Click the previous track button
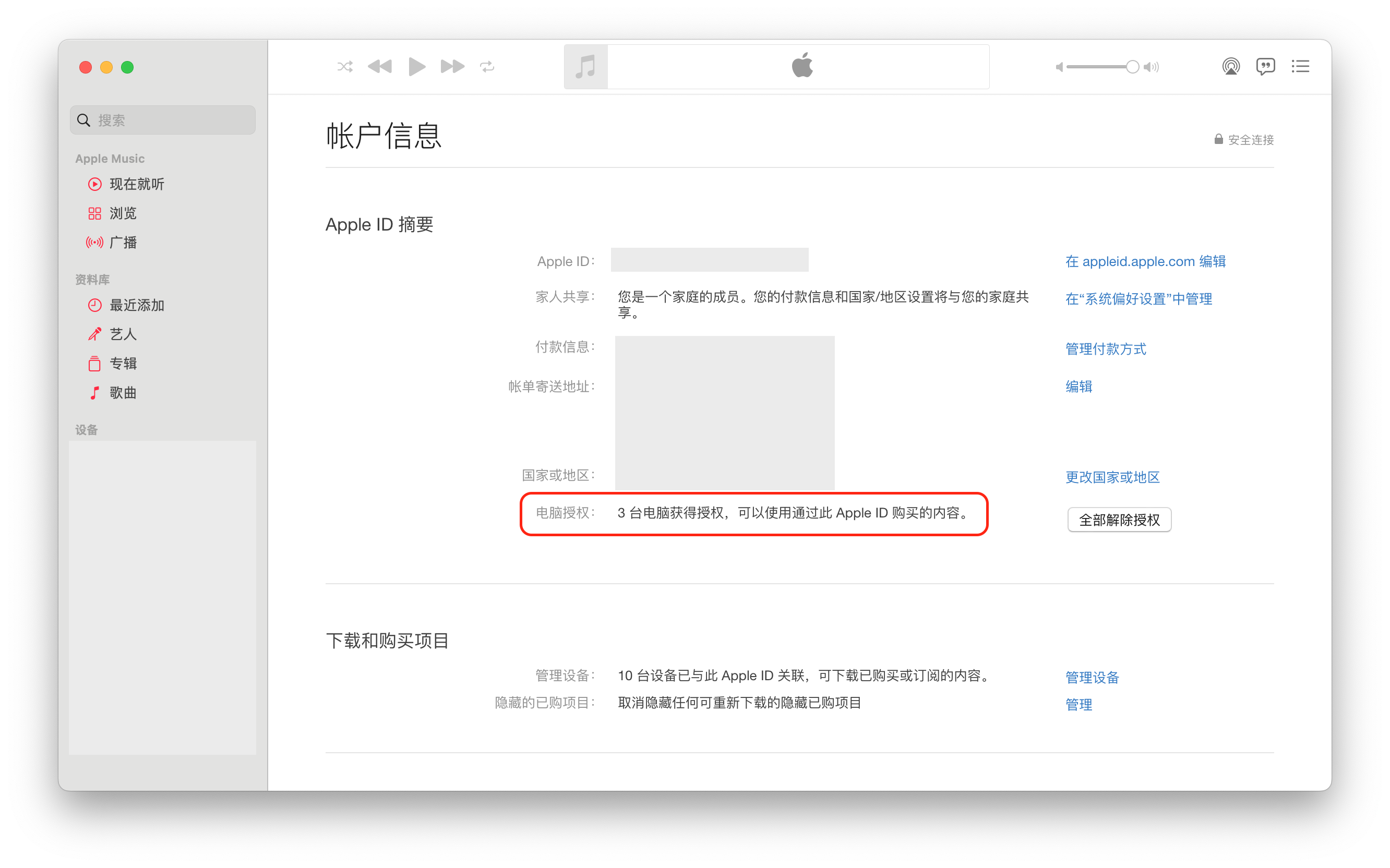 tap(379, 67)
